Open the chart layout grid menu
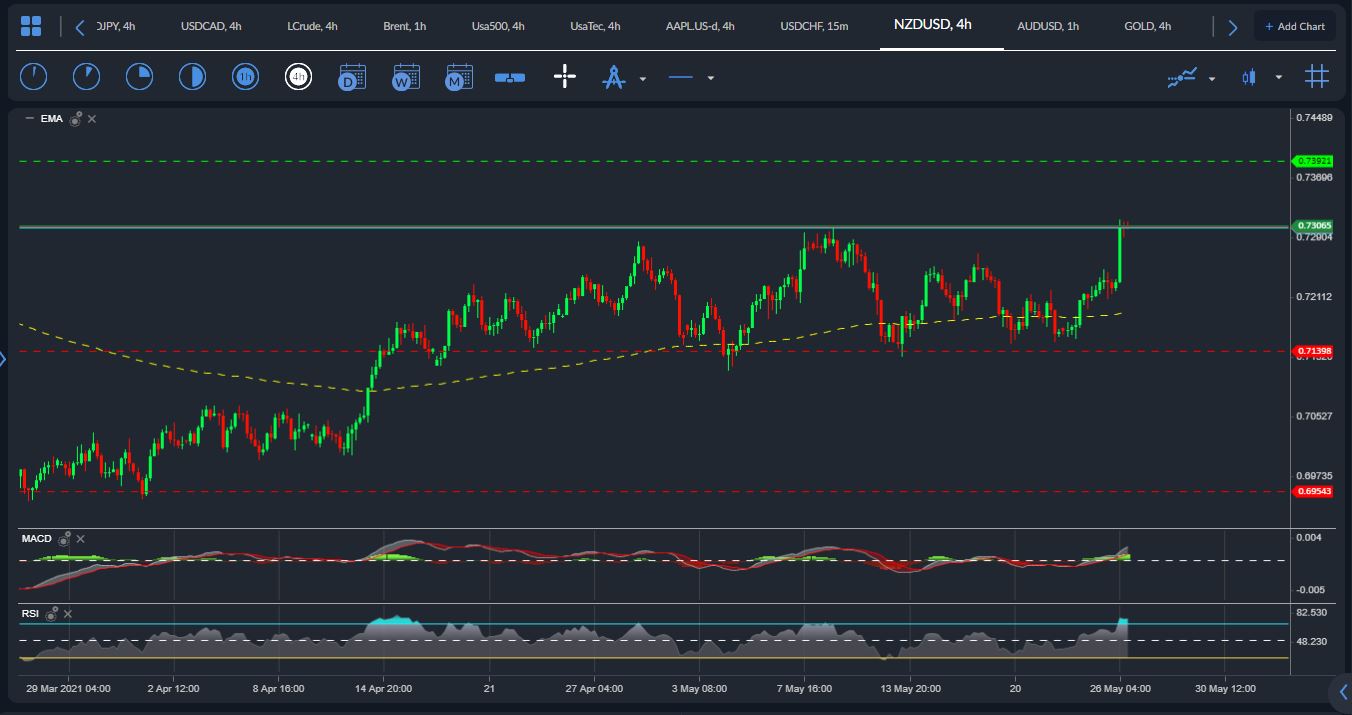Screen dimensions: 1352x715 tap(31, 26)
